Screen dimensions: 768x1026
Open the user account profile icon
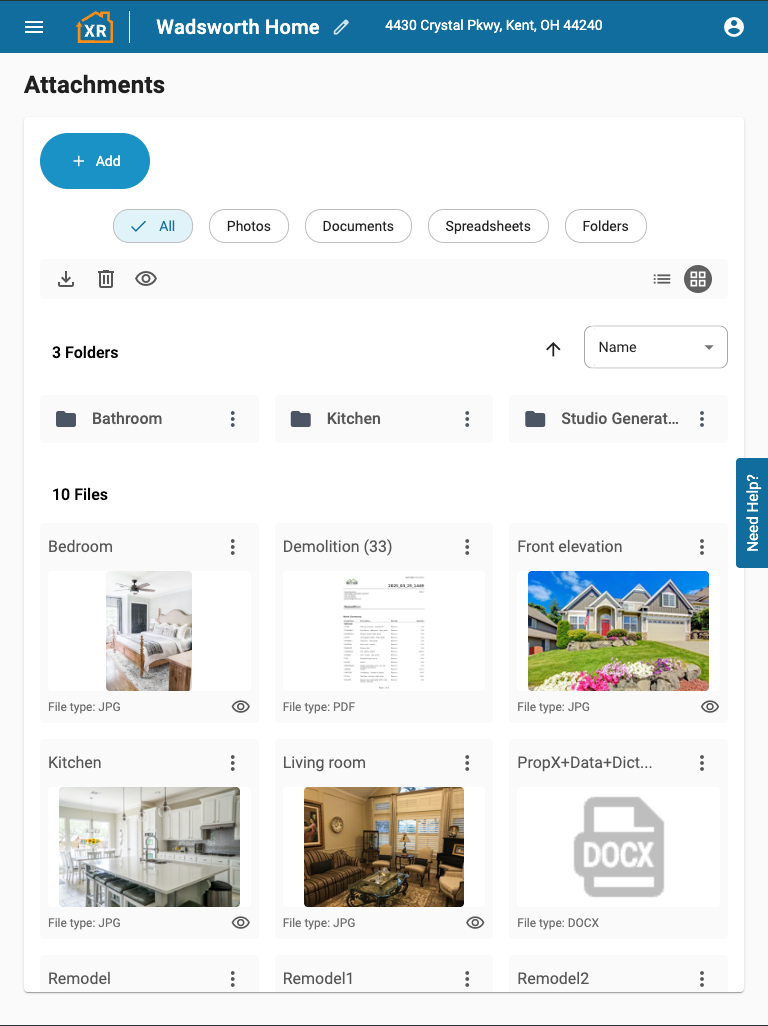[734, 27]
